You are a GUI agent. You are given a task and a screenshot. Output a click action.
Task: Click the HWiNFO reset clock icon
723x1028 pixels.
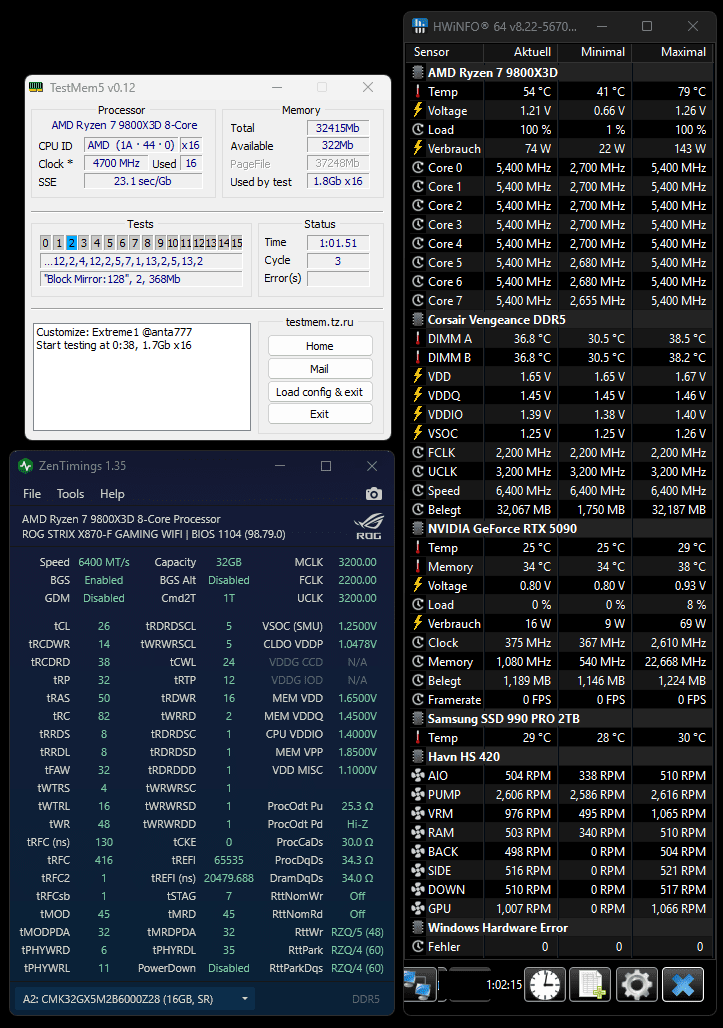coord(545,984)
